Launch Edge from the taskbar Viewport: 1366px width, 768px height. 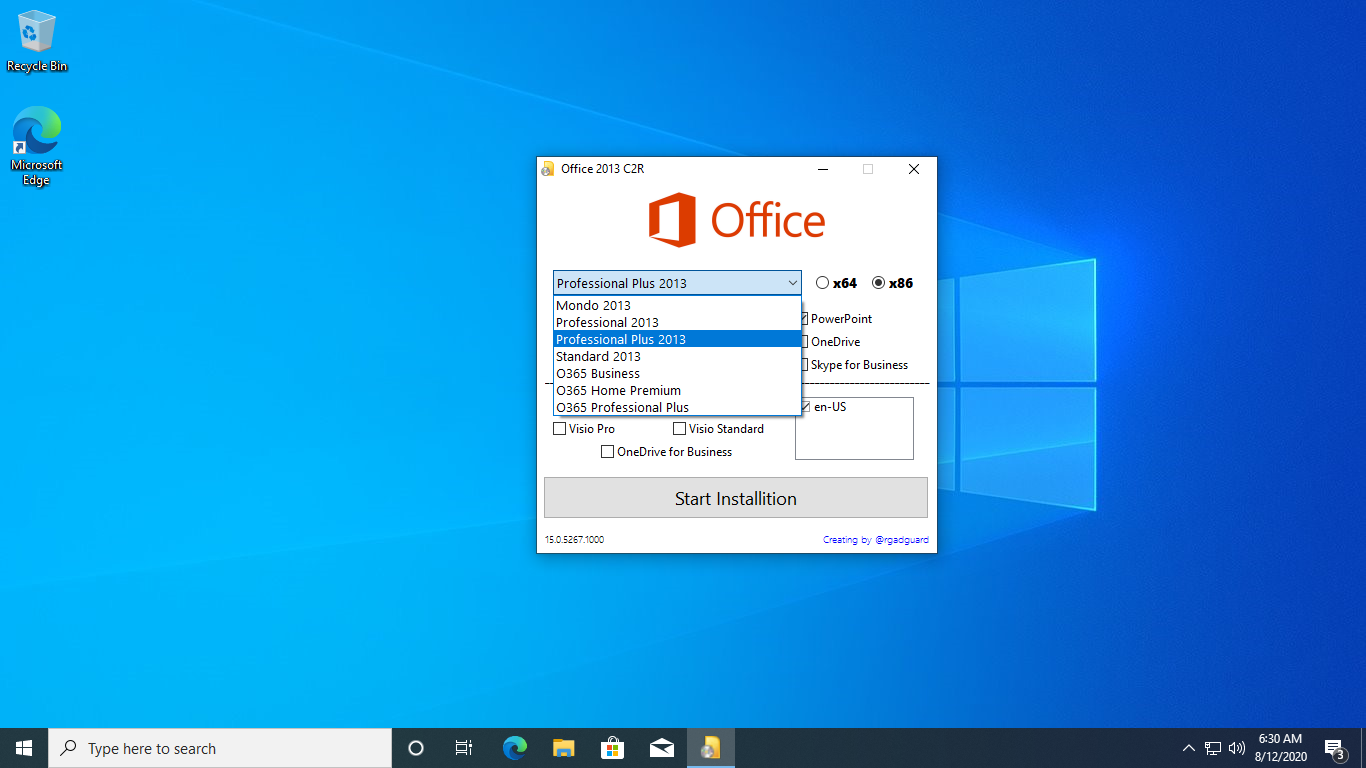(x=514, y=748)
